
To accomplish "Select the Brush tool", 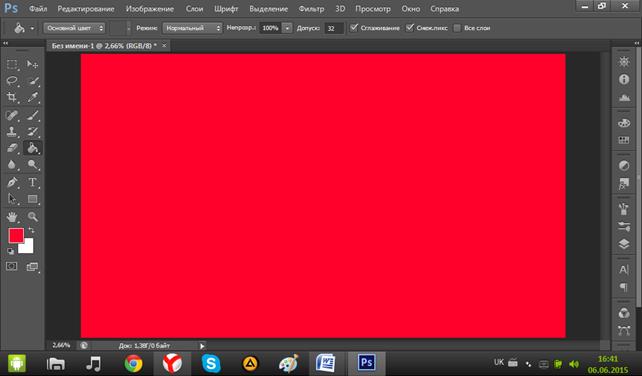I will tap(32, 115).
